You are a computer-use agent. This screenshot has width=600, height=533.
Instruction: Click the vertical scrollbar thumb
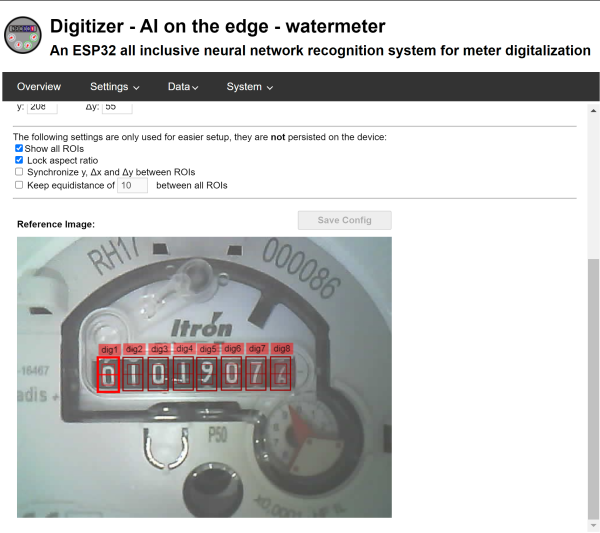point(593,389)
